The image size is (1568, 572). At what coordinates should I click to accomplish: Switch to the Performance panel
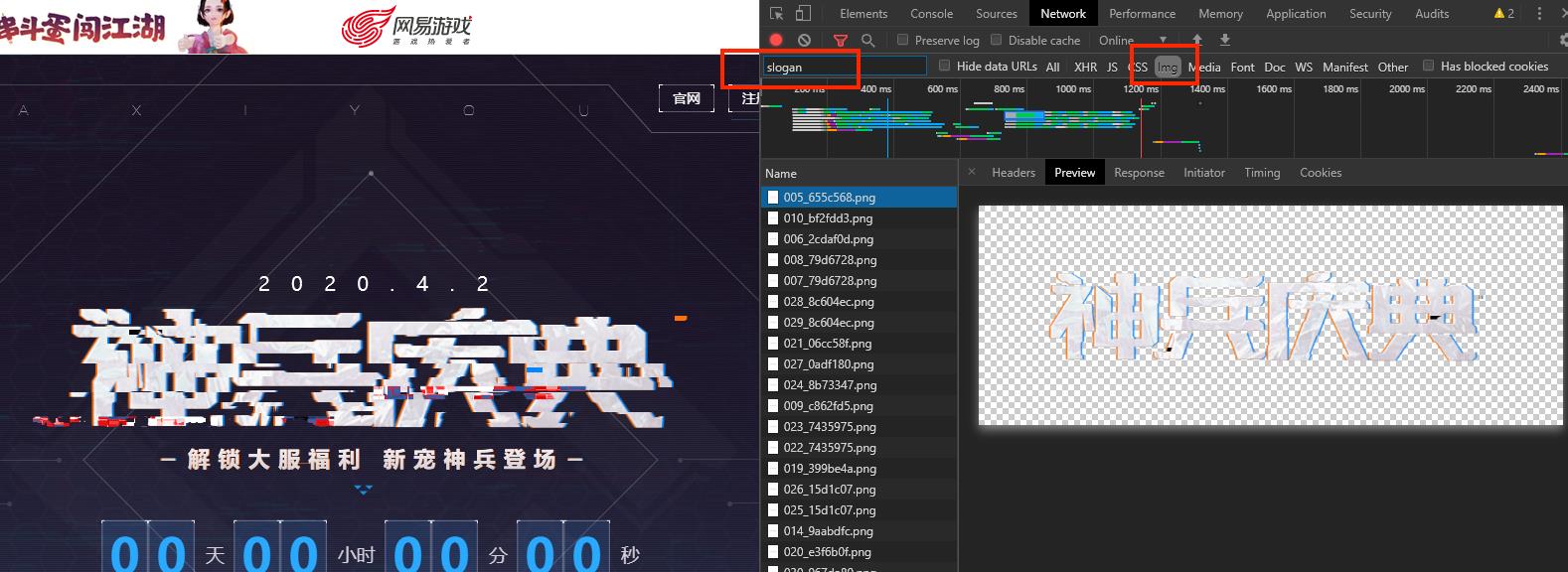click(1142, 14)
